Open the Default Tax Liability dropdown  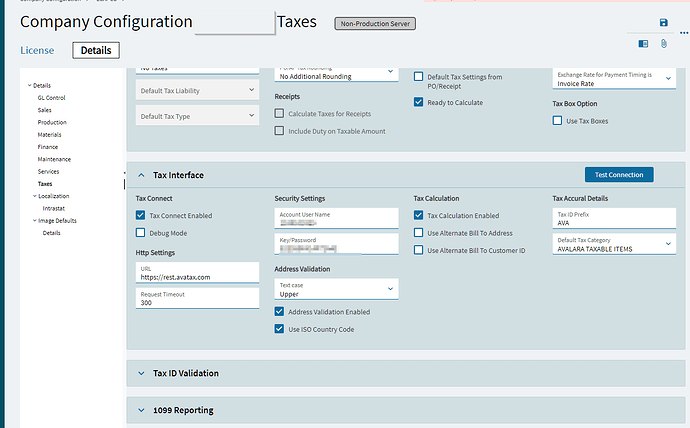197,90
